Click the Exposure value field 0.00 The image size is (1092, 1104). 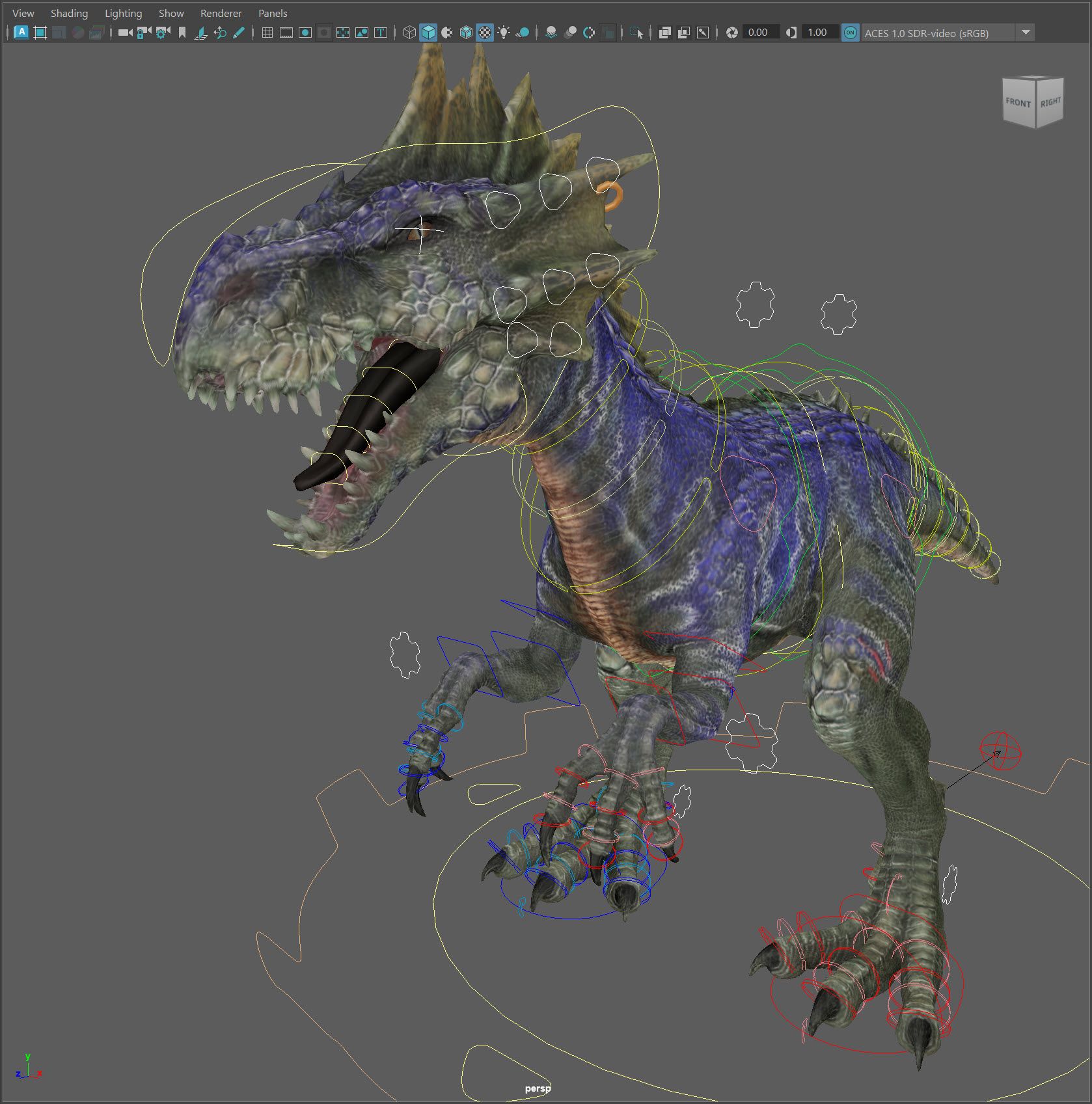tap(761, 32)
